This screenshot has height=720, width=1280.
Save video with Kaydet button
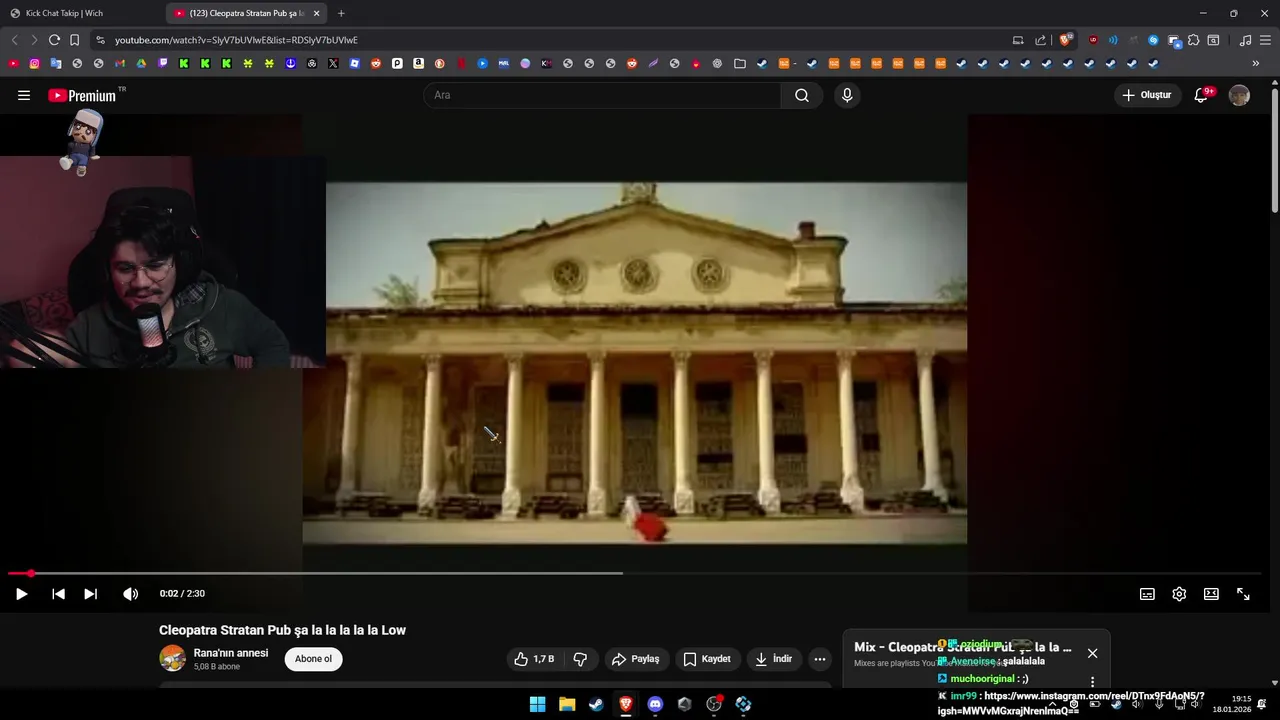coord(707,659)
